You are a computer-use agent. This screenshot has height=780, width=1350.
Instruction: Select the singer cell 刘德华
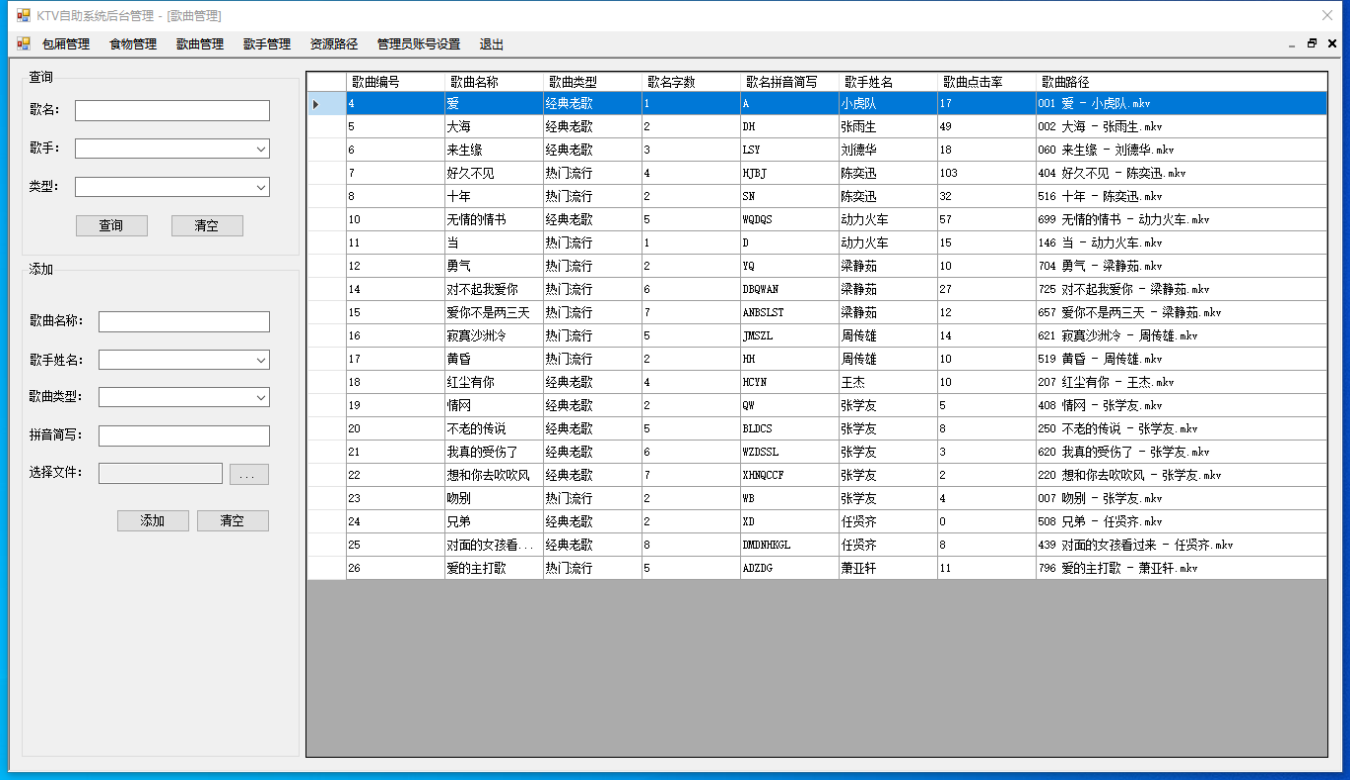888,150
